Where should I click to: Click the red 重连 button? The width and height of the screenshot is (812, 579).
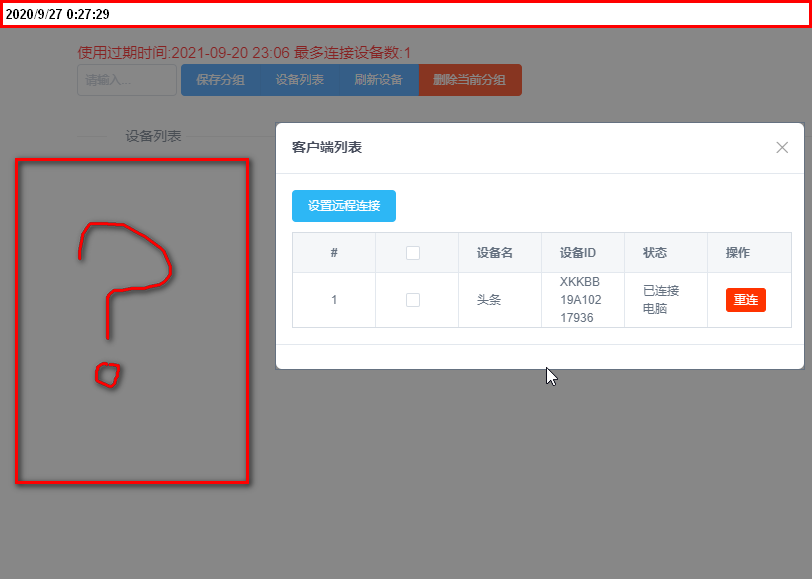[x=746, y=300]
